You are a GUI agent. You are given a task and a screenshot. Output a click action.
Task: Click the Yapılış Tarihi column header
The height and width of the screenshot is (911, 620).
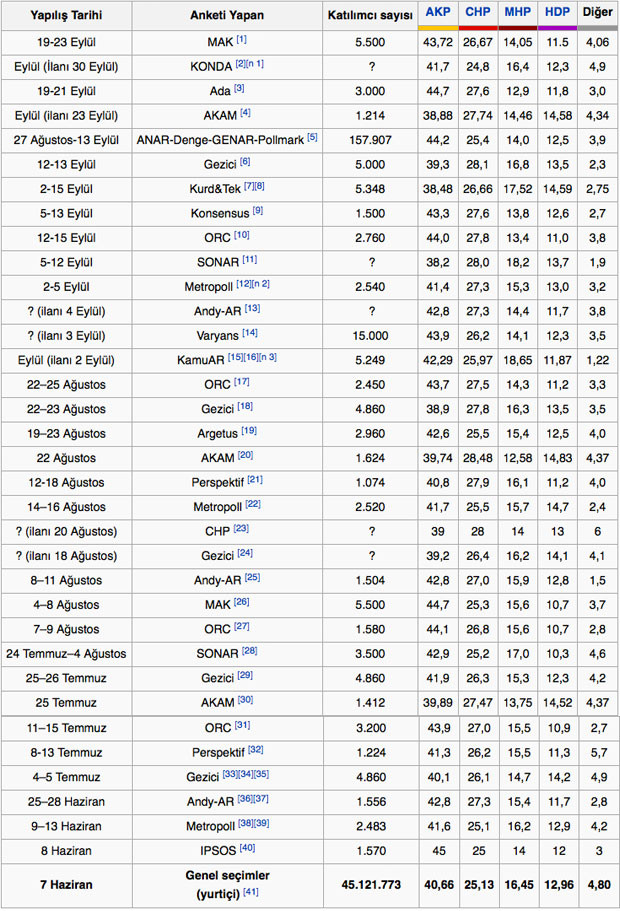(x=65, y=15)
